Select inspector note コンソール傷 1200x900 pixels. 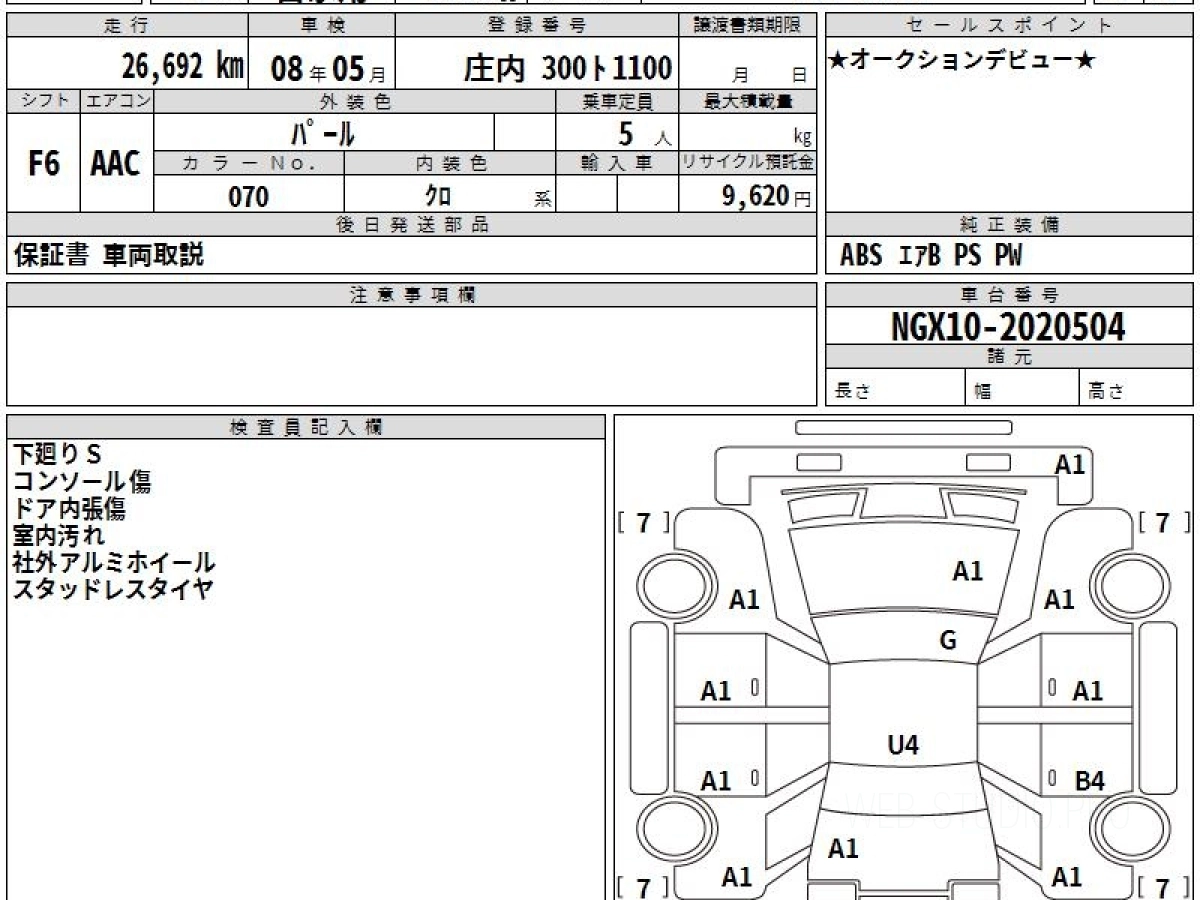click(82, 482)
